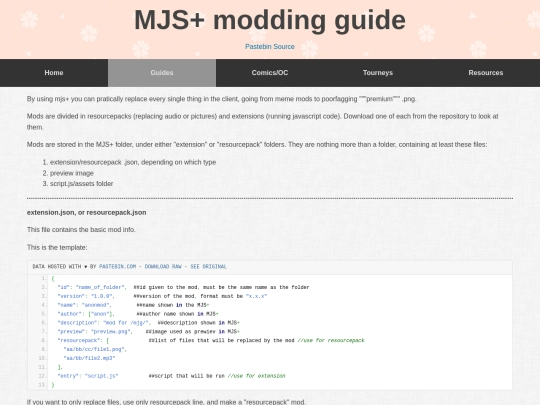
Task: Open the Resources nav tab
Action: click(x=486, y=73)
